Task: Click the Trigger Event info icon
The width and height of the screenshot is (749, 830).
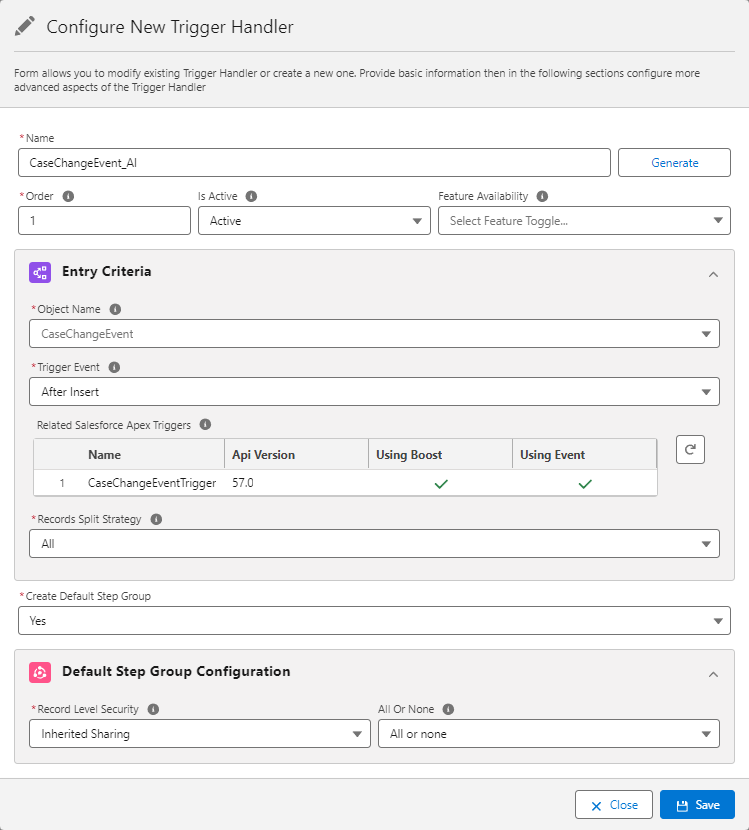Action: [x=113, y=367]
